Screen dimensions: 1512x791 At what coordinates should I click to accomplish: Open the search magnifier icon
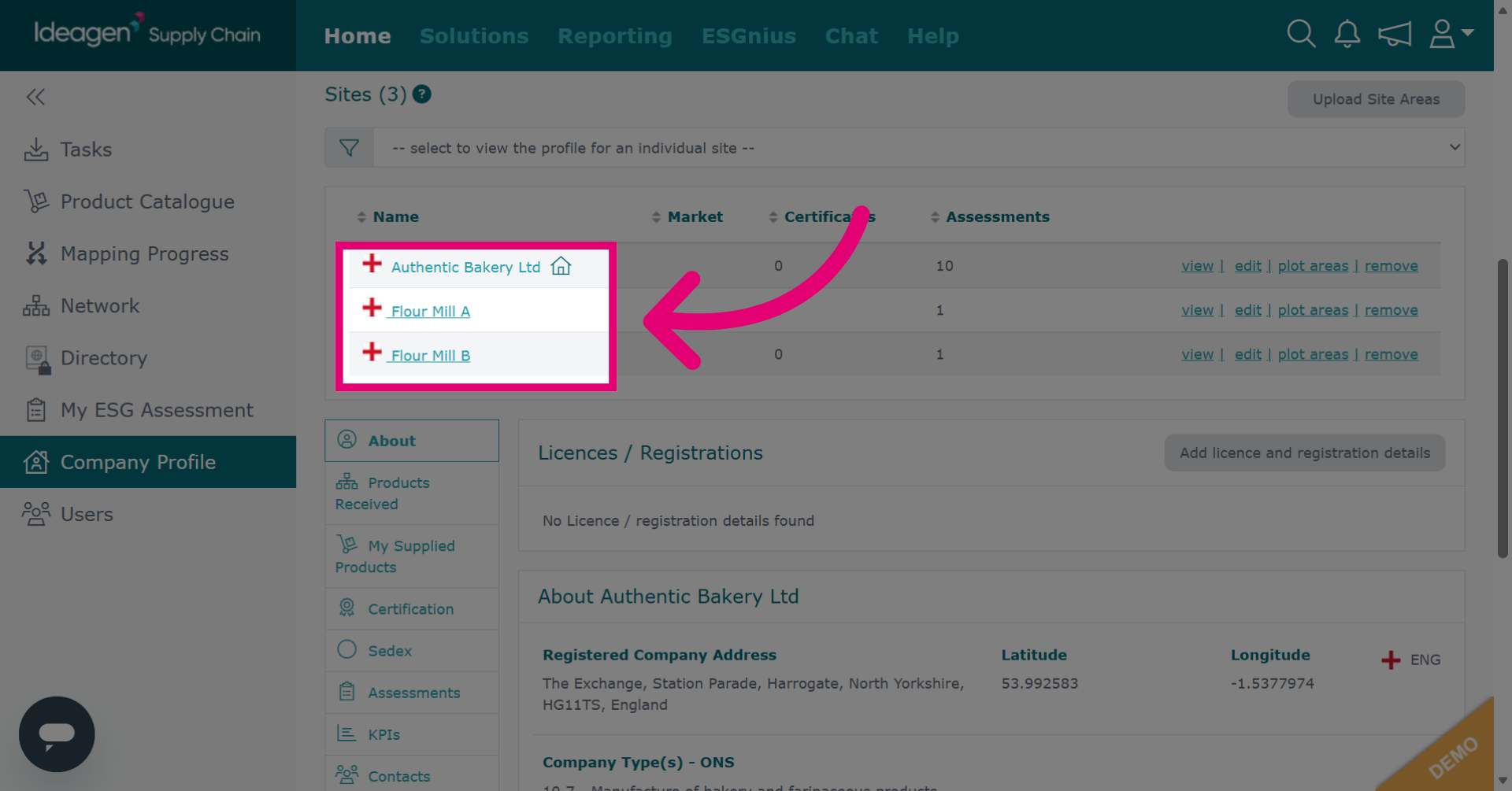coord(1301,34)
